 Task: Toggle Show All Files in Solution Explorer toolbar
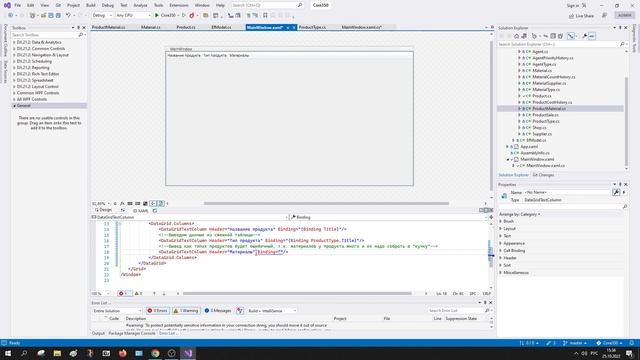[x=560, y=36]
